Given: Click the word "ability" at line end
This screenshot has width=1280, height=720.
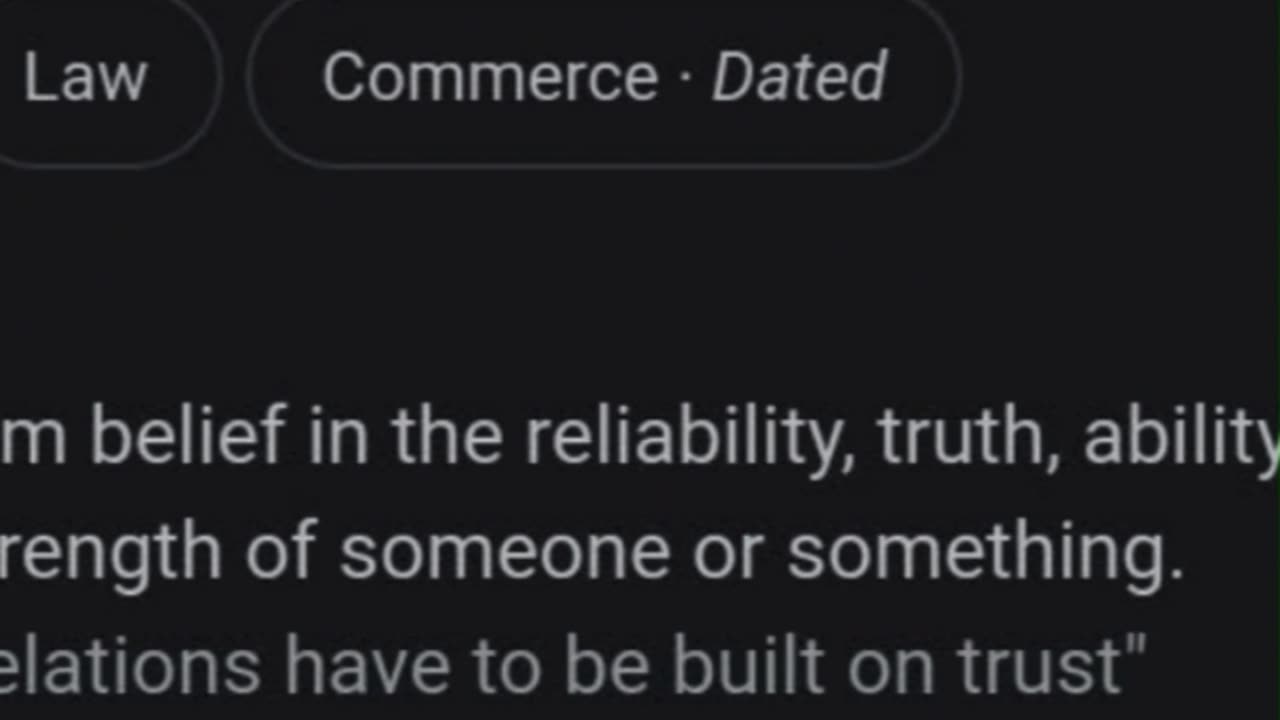Looking at the screenshot, I should point(1181,438).
